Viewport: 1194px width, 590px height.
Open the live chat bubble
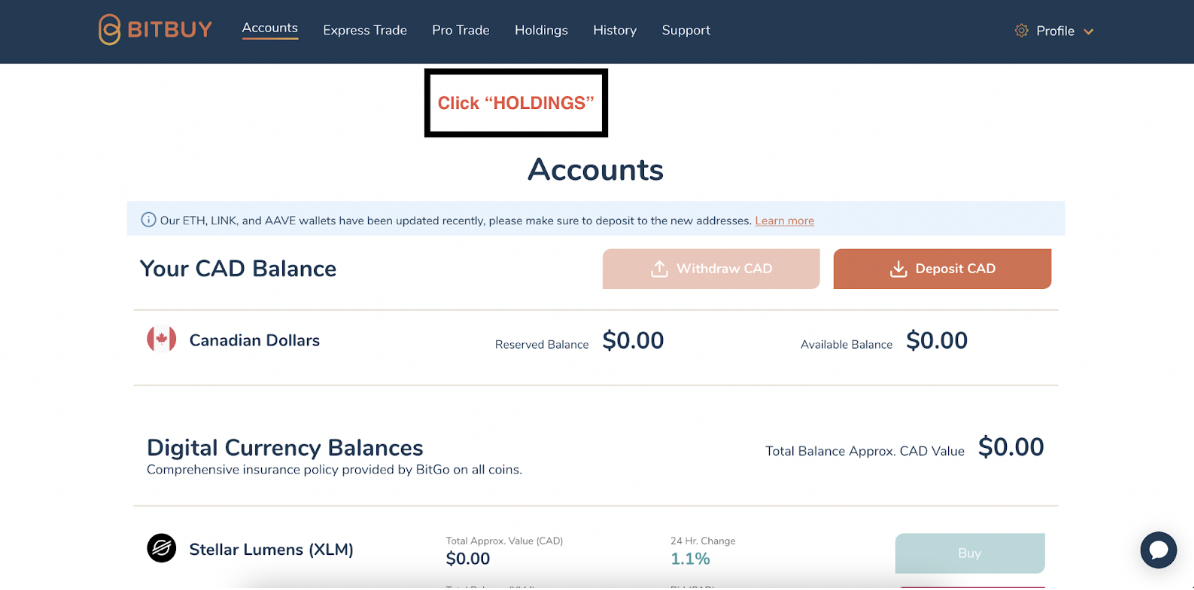(x=1158, y=550)
